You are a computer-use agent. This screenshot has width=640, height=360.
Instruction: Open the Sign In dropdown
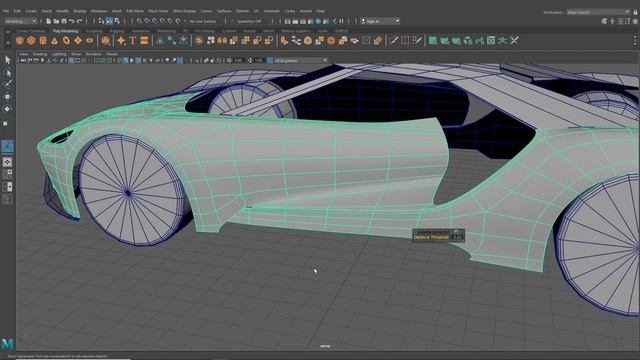pos(380,21)
